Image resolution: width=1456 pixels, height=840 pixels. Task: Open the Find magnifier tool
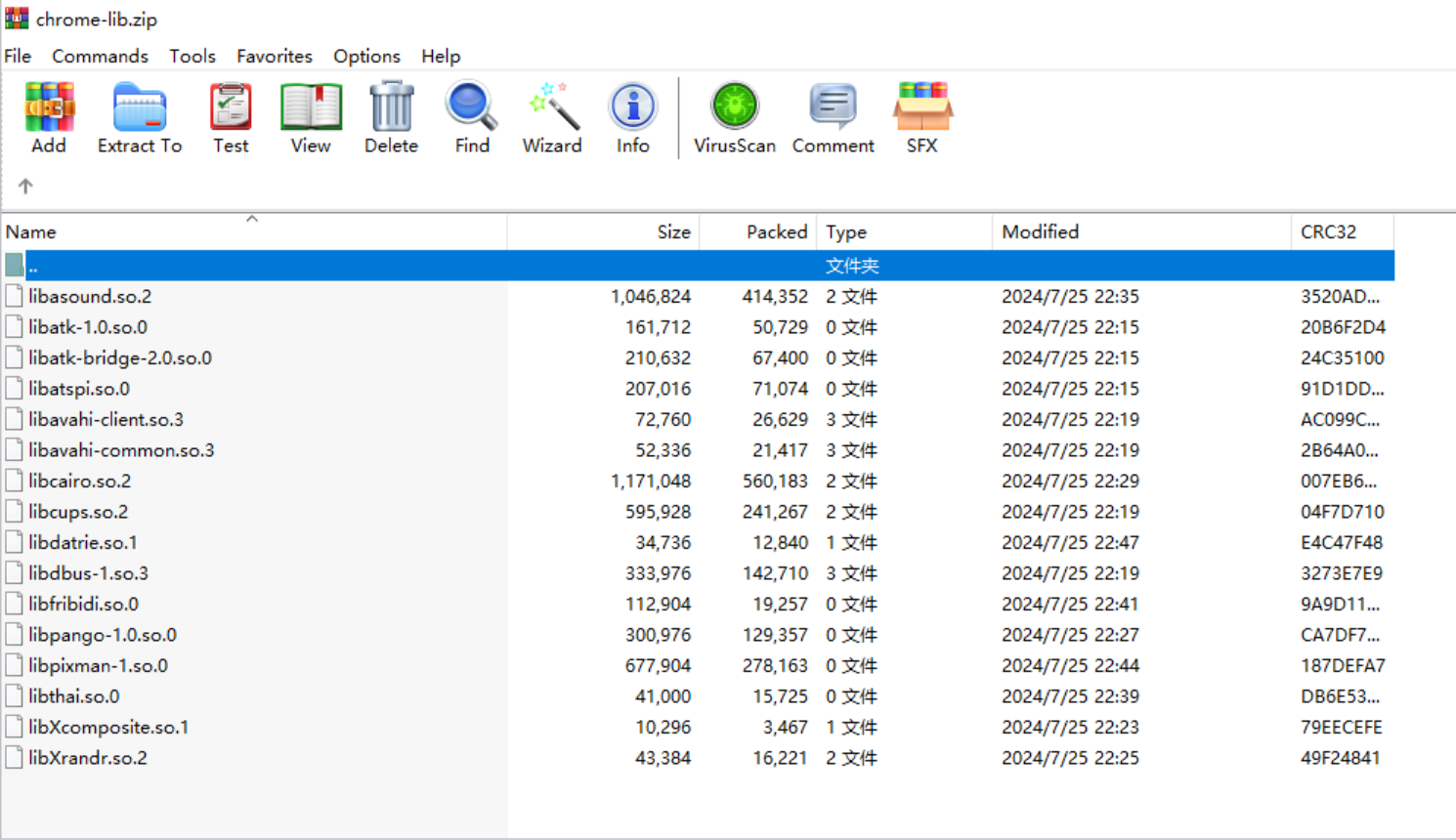click(472, 117)
